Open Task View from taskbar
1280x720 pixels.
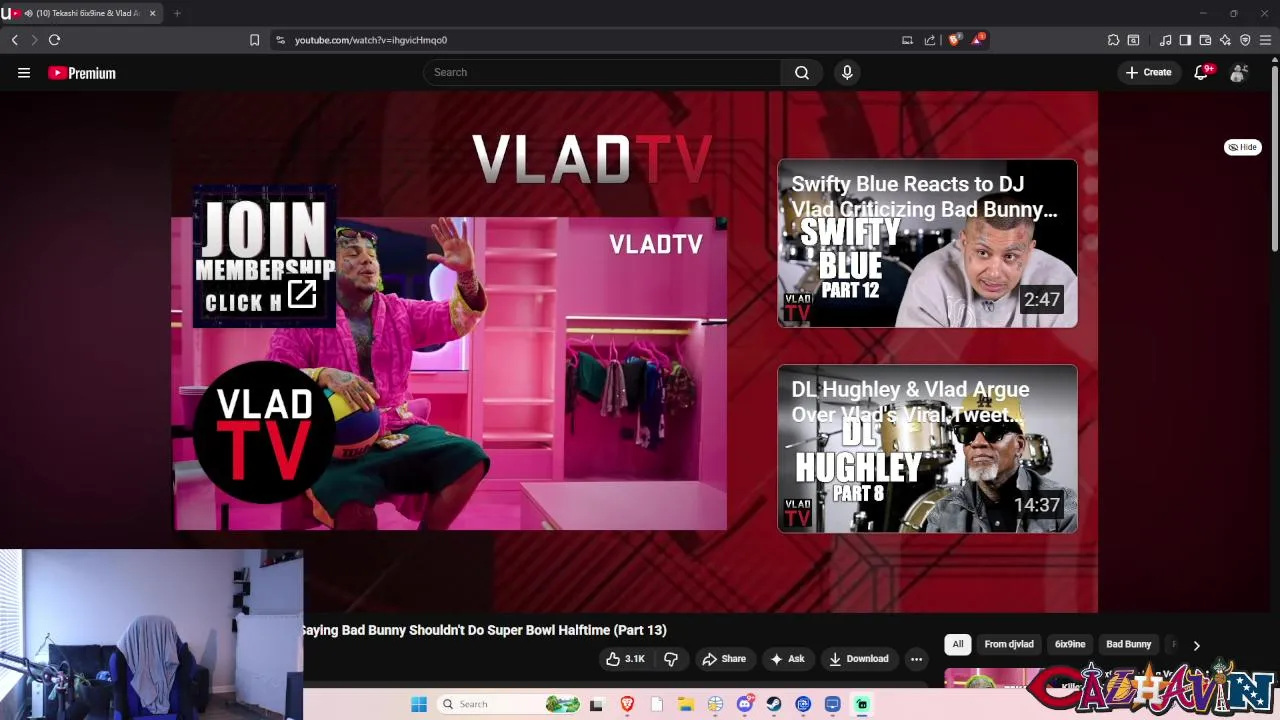pos(597,704)
